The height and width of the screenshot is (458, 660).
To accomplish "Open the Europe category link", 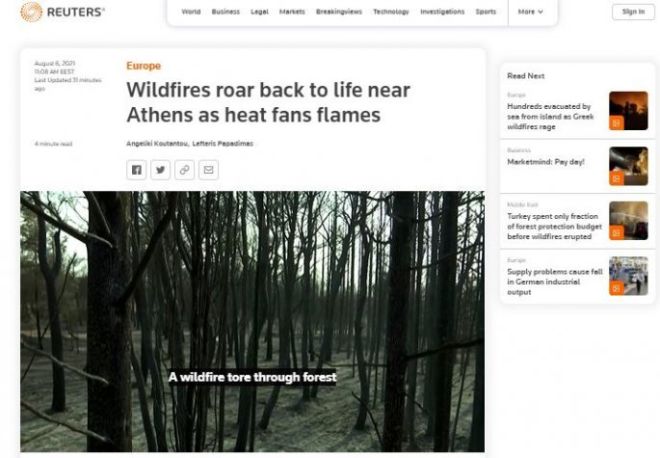I will 144,66.
